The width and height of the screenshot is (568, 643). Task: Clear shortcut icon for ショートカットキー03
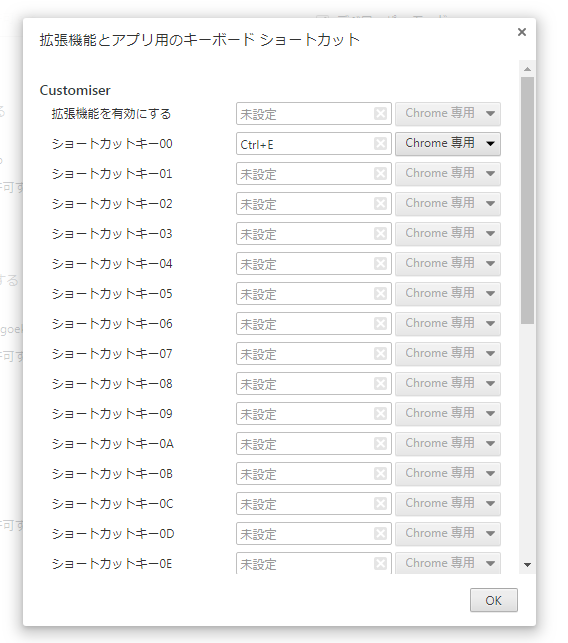(x=380, y=233)
